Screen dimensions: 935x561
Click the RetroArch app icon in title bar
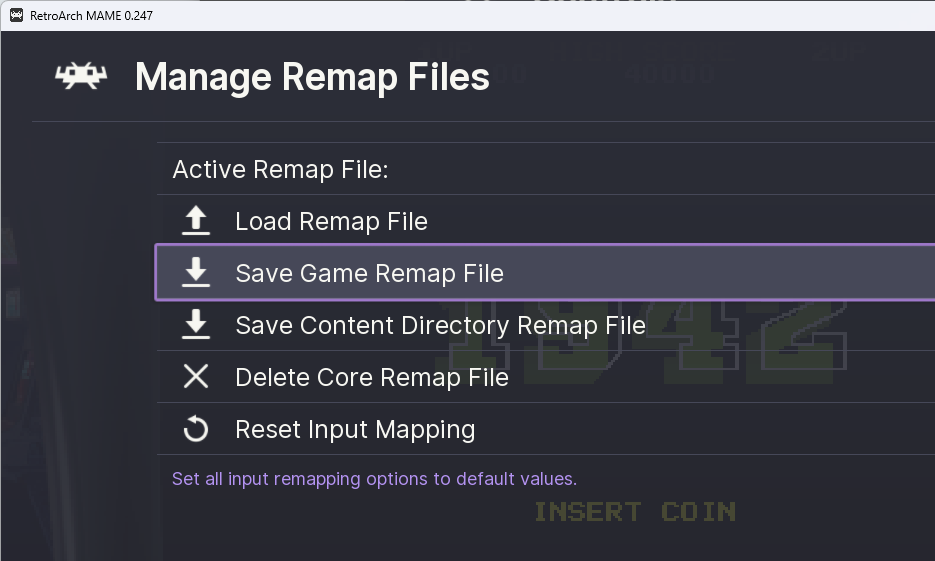tap(17, 15)
